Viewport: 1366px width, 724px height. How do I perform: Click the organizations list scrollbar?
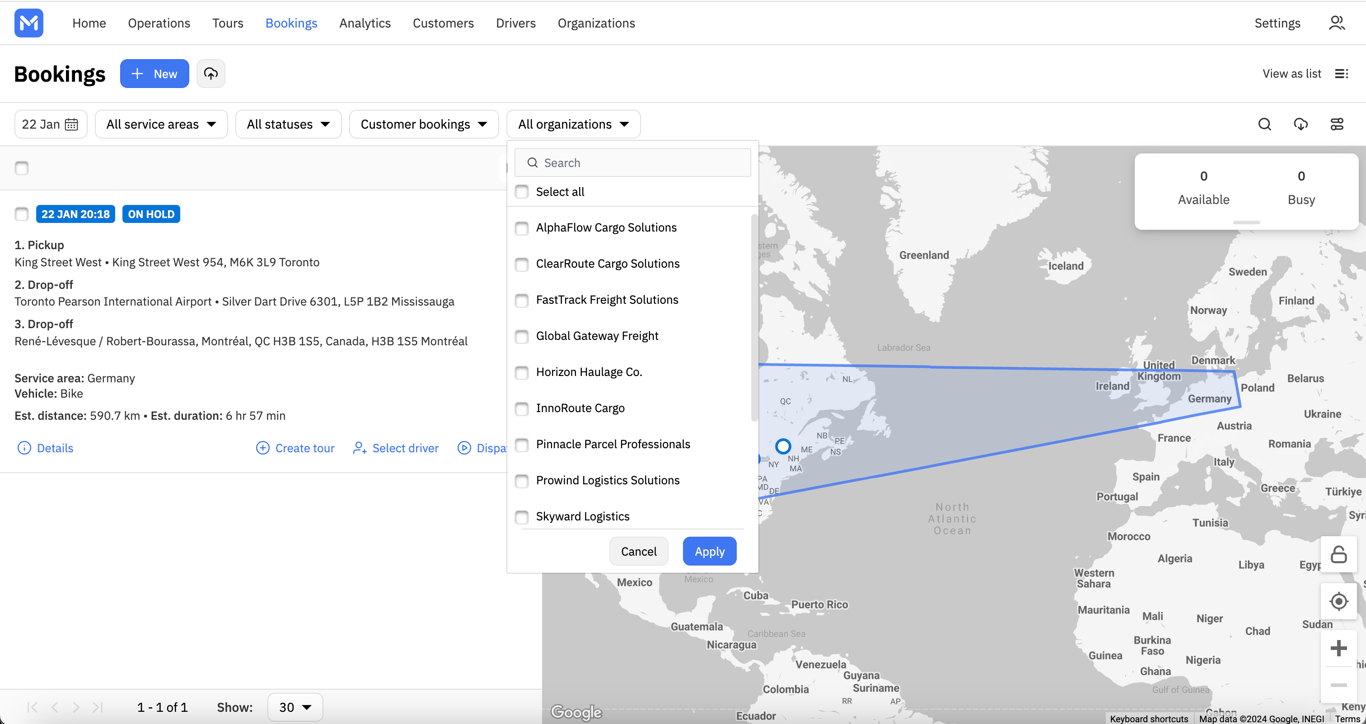point(754,318)
